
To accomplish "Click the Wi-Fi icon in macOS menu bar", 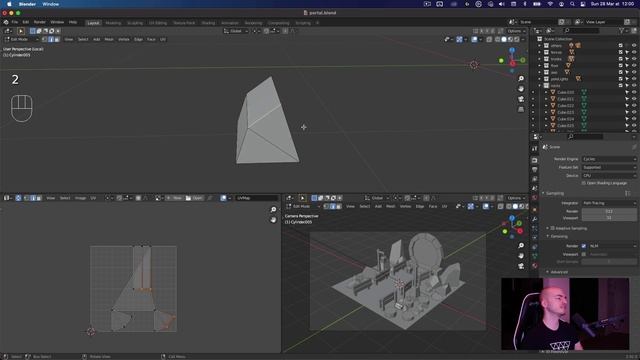I will (550, 4).
